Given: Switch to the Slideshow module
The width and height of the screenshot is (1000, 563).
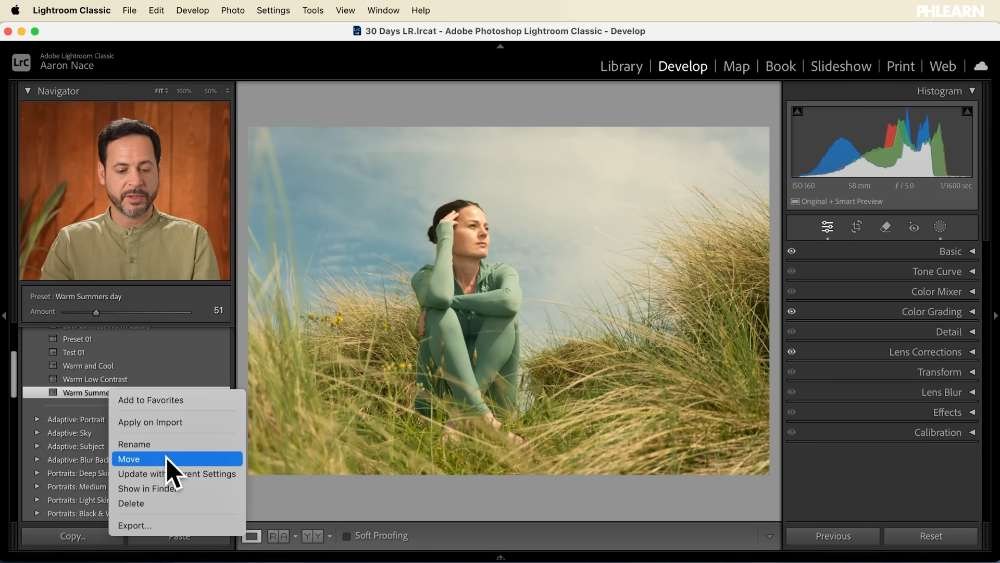Looking at the screenshot, I should pos(841,66).
